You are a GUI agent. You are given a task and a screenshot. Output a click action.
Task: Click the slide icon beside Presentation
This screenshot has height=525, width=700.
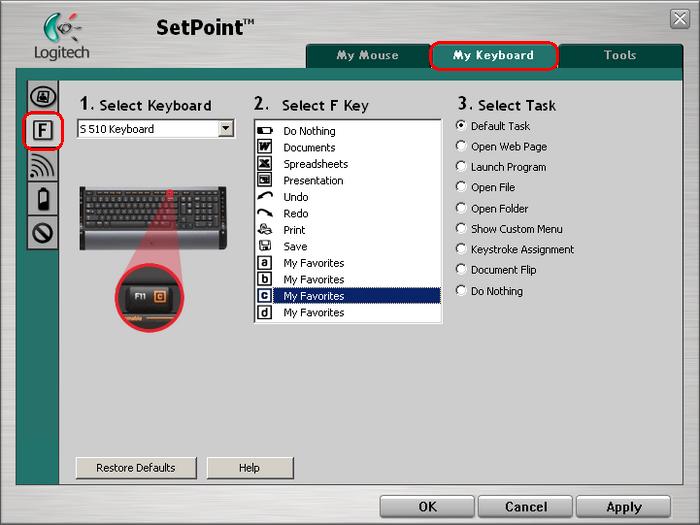[264, 179]
